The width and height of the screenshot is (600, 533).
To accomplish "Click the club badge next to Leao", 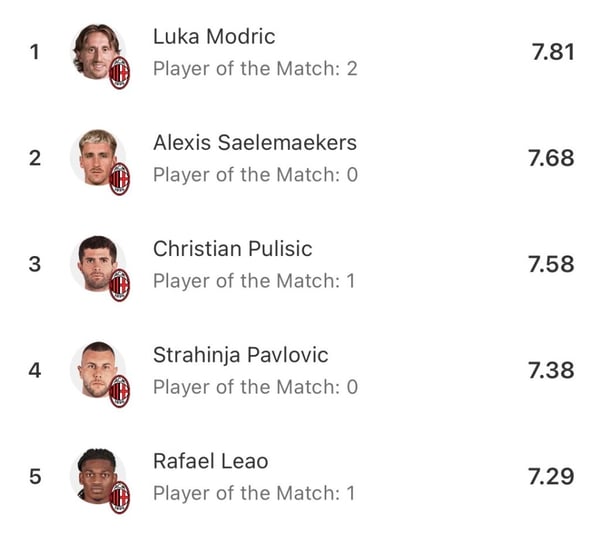I will [120, 497].
